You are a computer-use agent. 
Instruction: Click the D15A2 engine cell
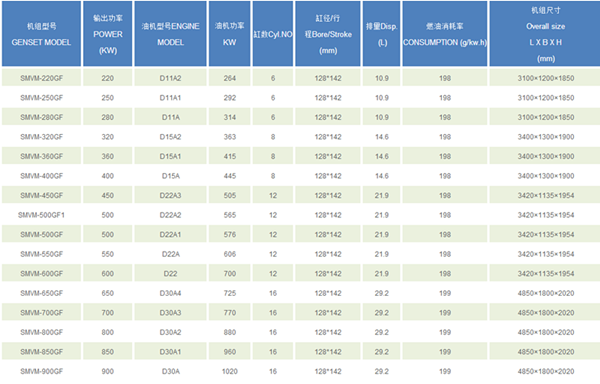click(170, 137)
